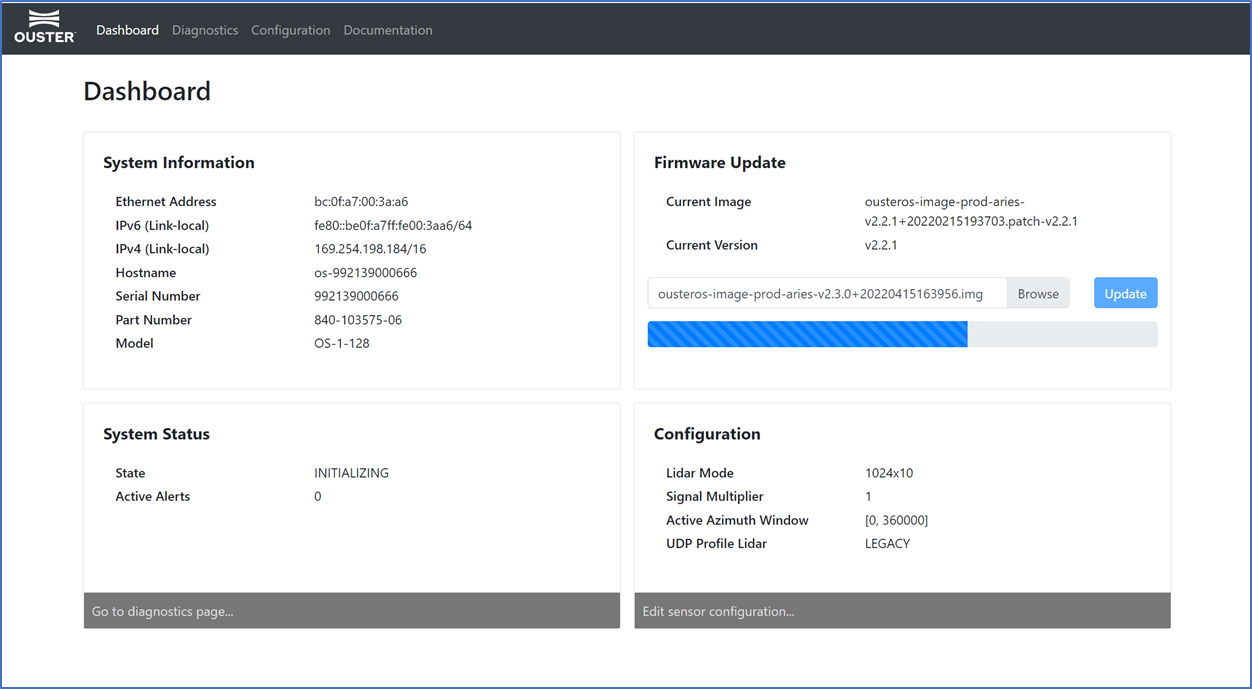Click the IPv4 (Link-local) label
The image size is (1252, 689).
point(162,249)
